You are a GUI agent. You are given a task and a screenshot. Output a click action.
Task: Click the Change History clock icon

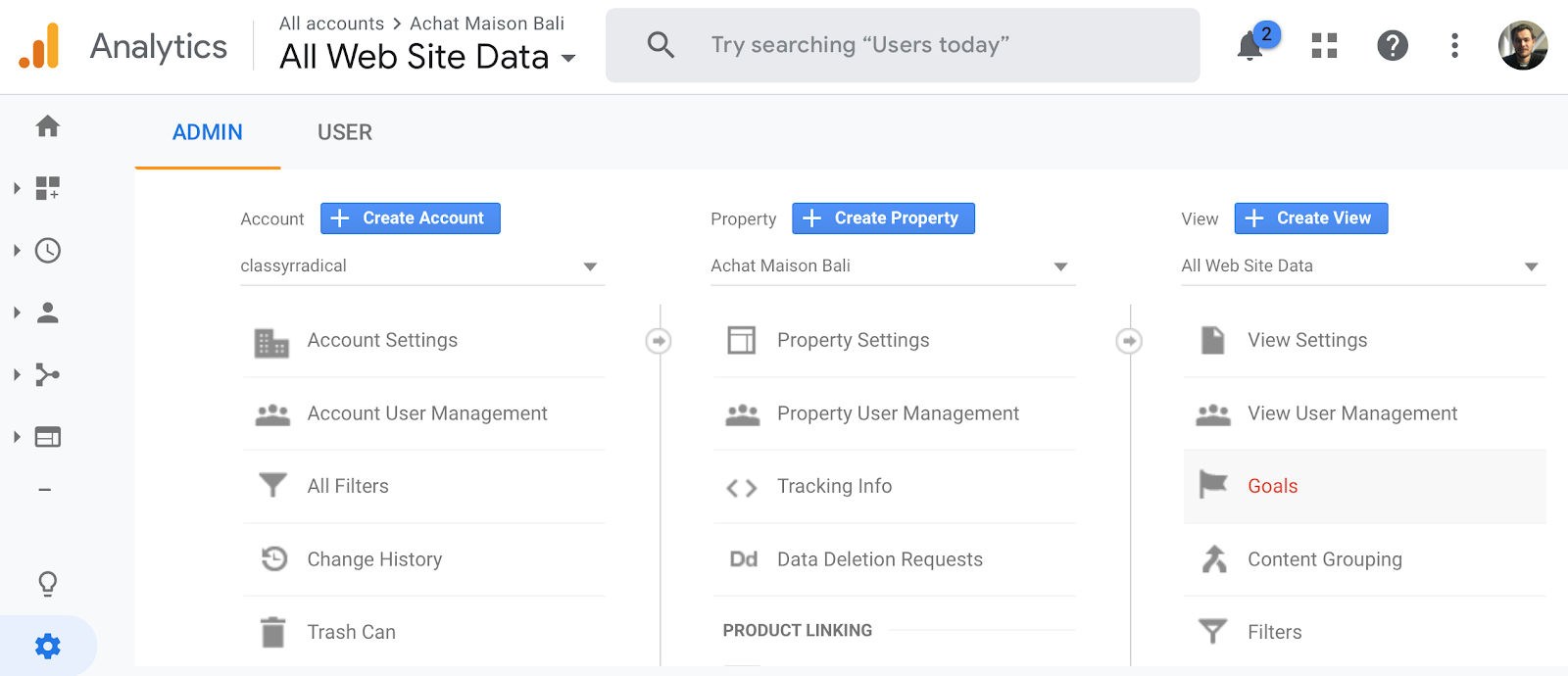(x=274, y=558)
